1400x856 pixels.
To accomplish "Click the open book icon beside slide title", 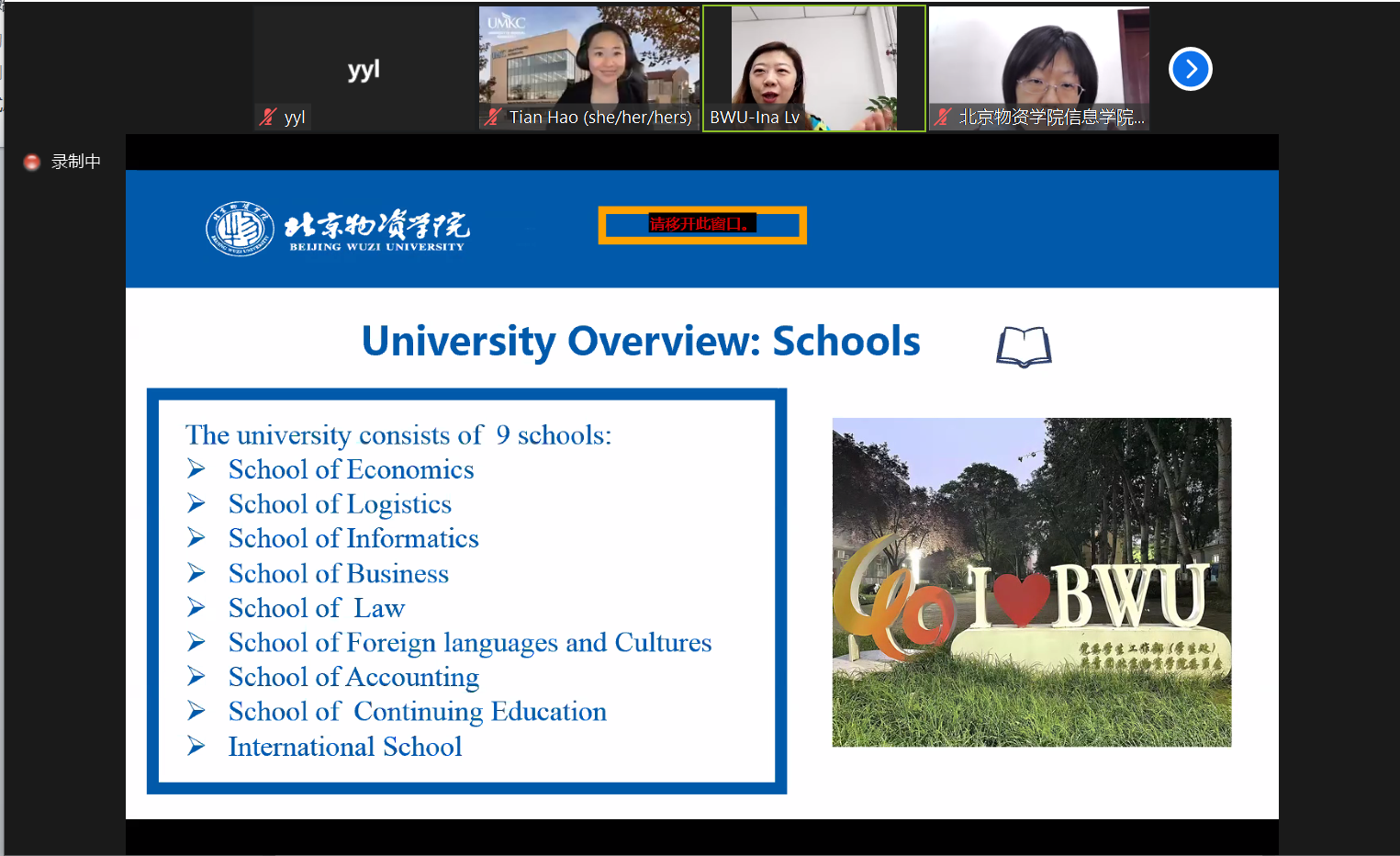I will tap(1024, 347).
